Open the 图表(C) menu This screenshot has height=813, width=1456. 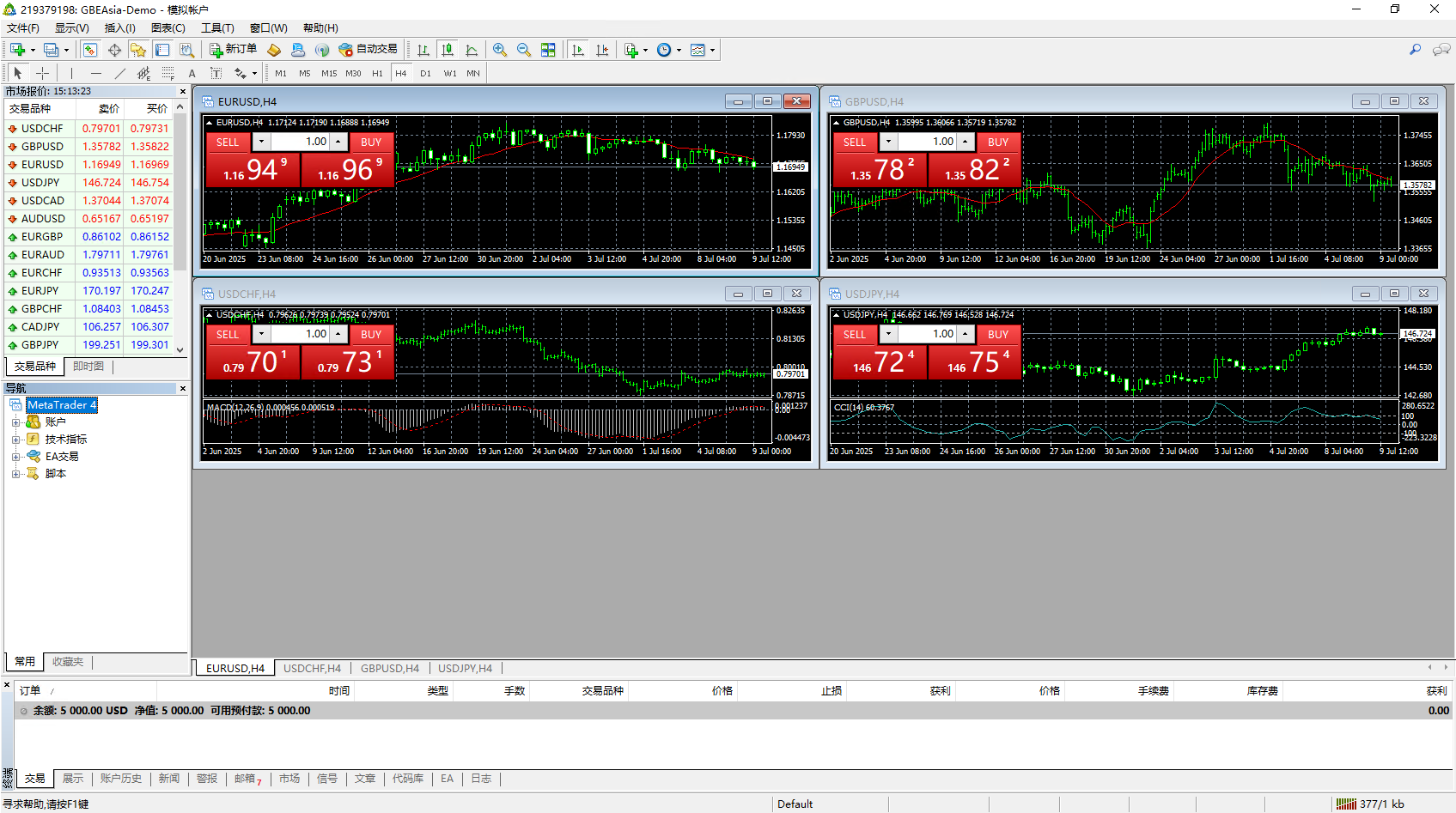[168, 28]
